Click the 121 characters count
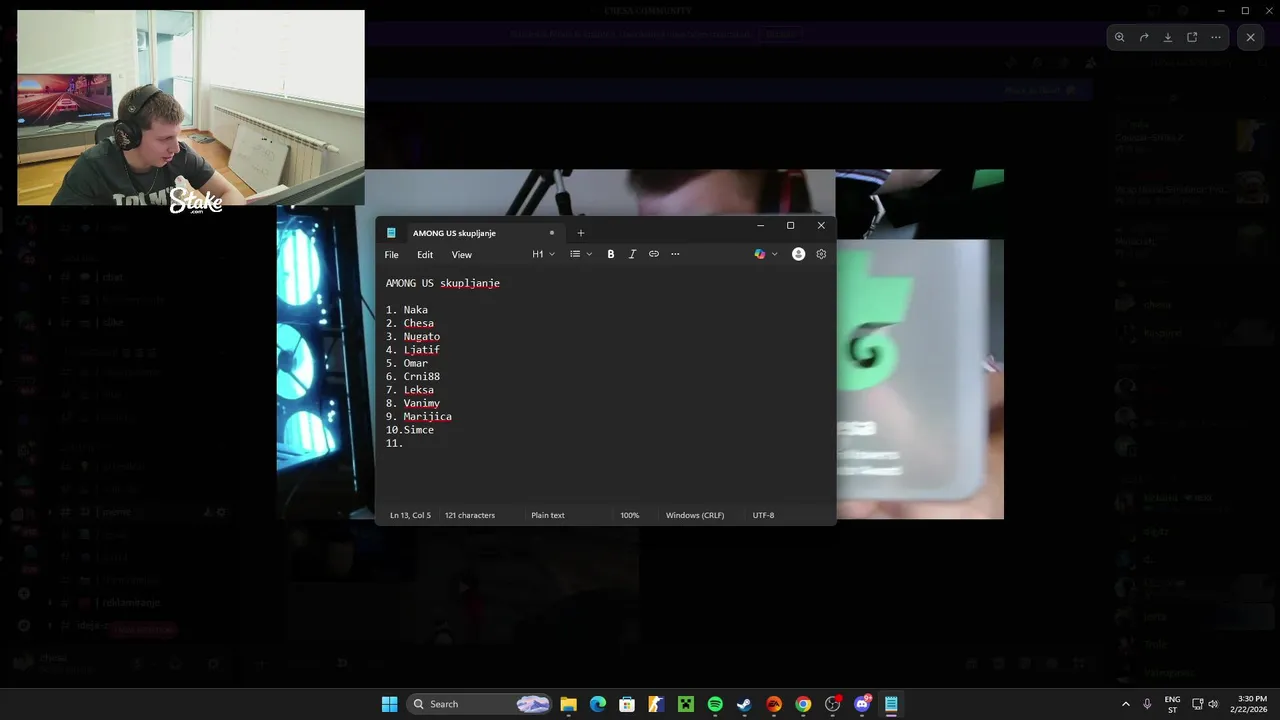This screenshot has height=720, width=1280. tap(470, 515)
